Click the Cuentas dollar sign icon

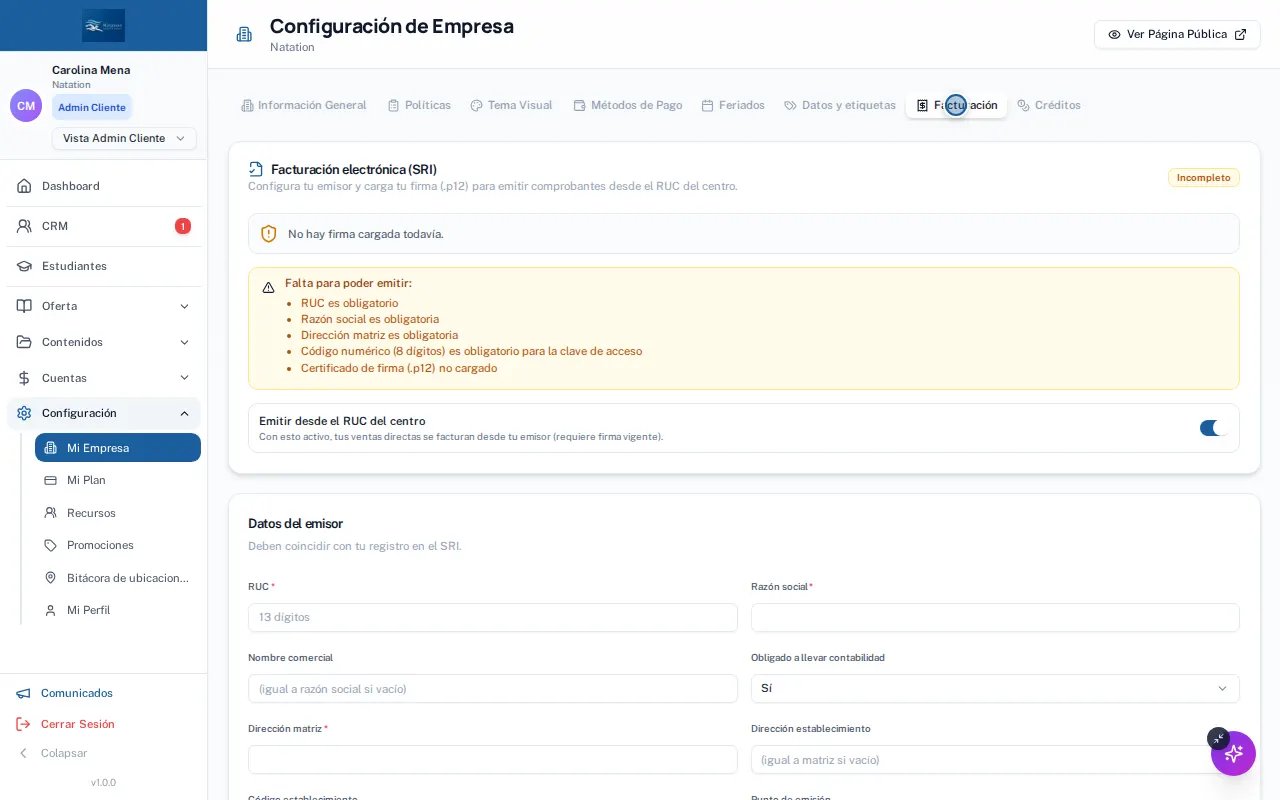[x=24, y=378]
